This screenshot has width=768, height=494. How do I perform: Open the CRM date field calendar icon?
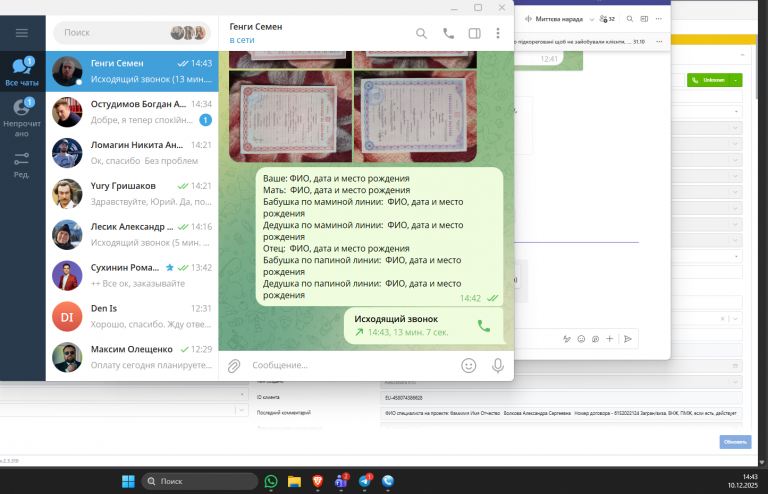pos(735,366)
